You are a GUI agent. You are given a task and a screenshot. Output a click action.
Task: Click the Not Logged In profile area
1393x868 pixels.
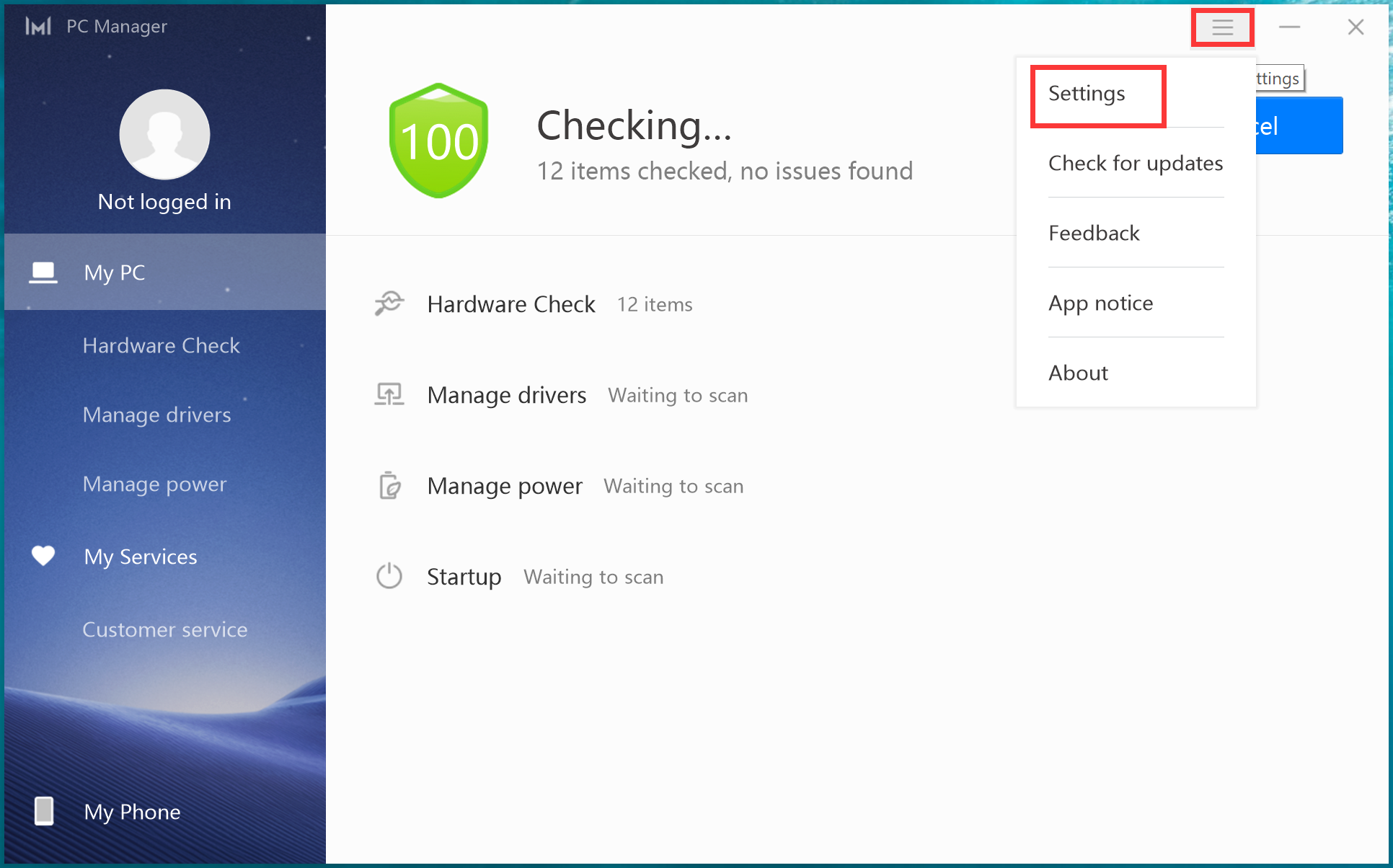click(164, 150)
